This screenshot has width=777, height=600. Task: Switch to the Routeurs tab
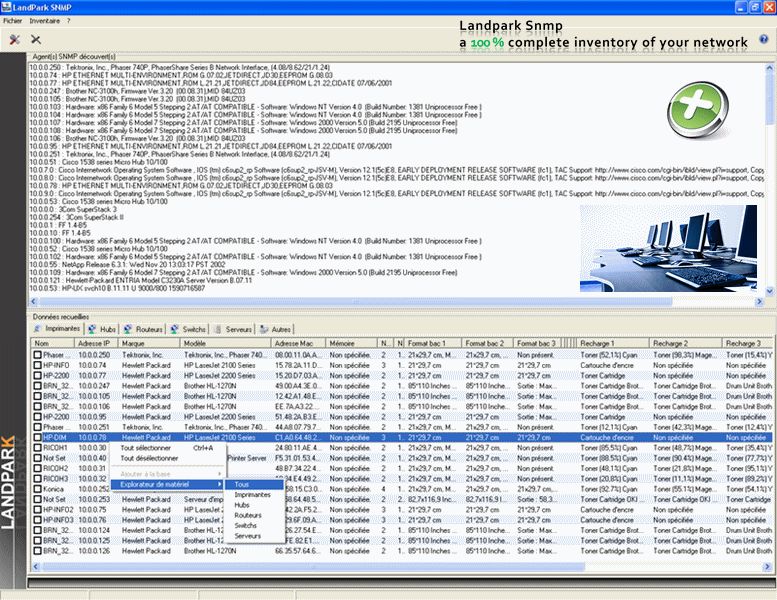click(x=143, y=329)
